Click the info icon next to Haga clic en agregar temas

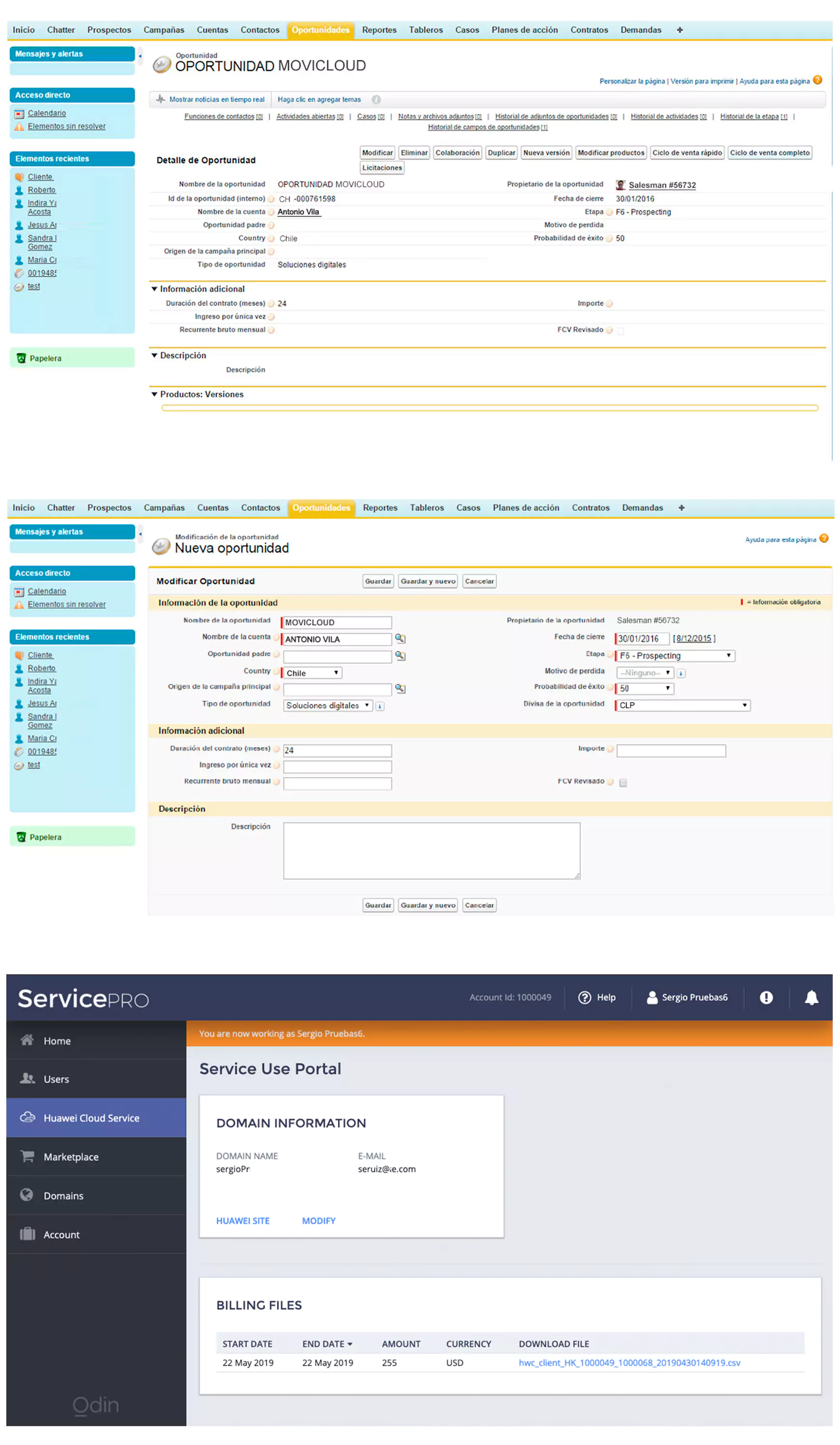pyautogui.click(x=376, y=99)
